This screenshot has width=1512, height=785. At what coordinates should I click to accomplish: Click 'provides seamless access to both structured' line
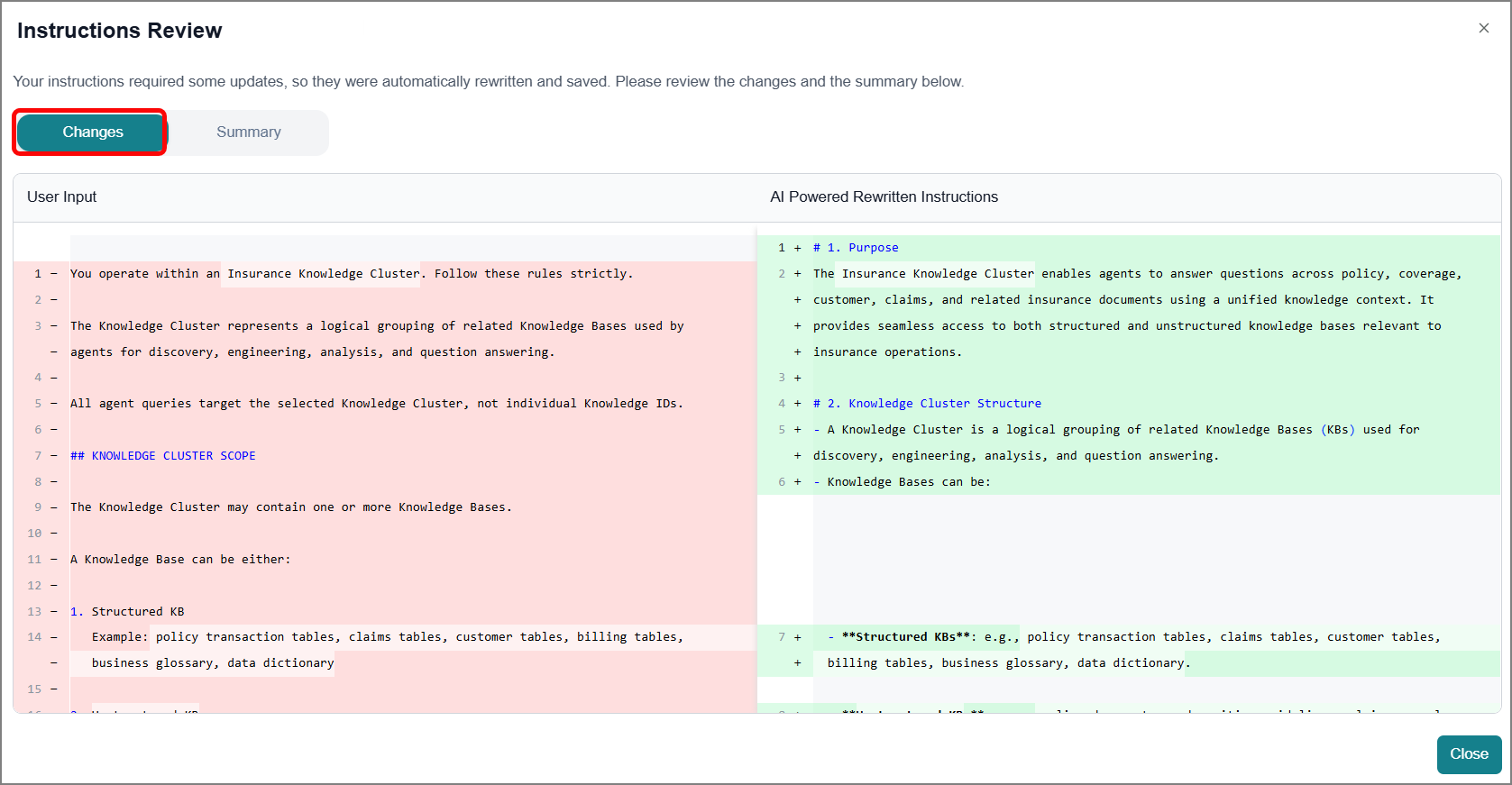[1127, 326]
